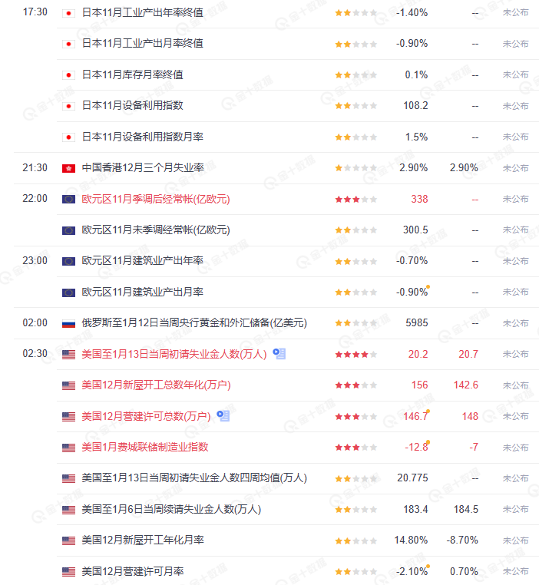
Task: Click 未公布 status in 中国香港12月三个月失业率 row
Action: 516,168
